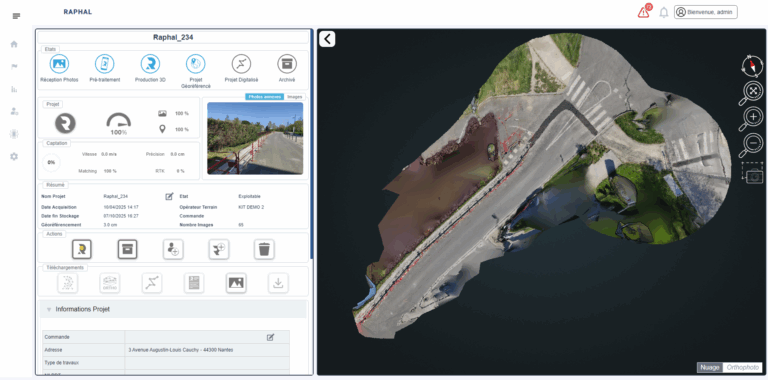Click the storage end date 07/10/2025 16:27

tap(121, 216)
